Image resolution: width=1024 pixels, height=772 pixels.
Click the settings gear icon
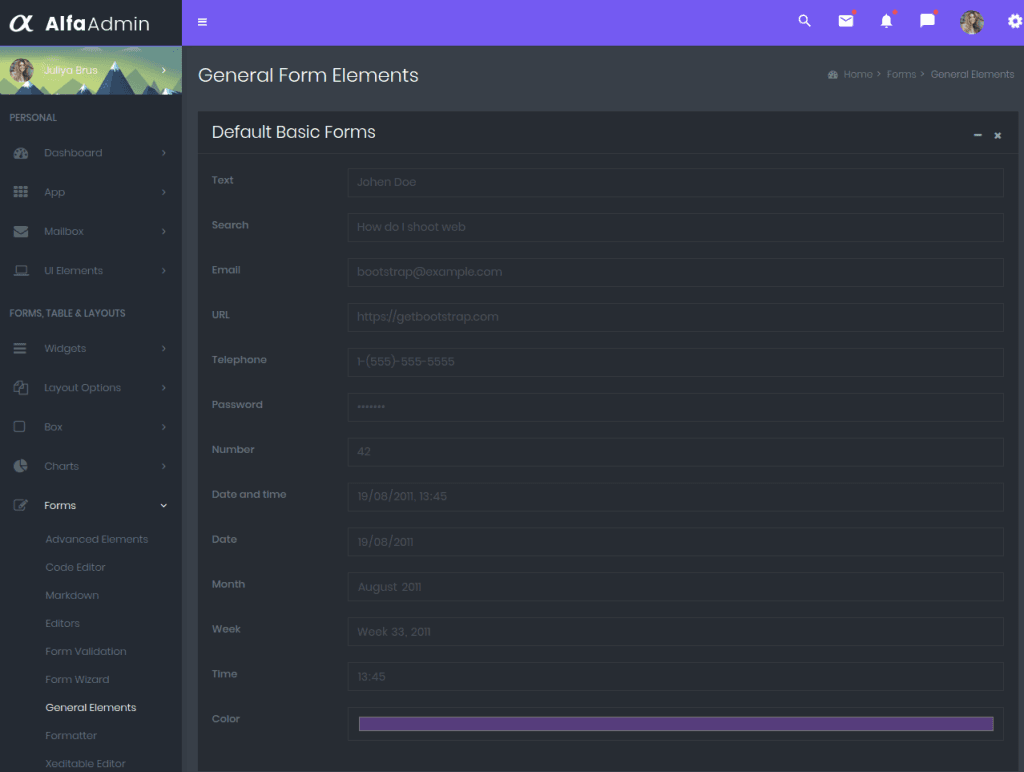(x=1014, y=21)
